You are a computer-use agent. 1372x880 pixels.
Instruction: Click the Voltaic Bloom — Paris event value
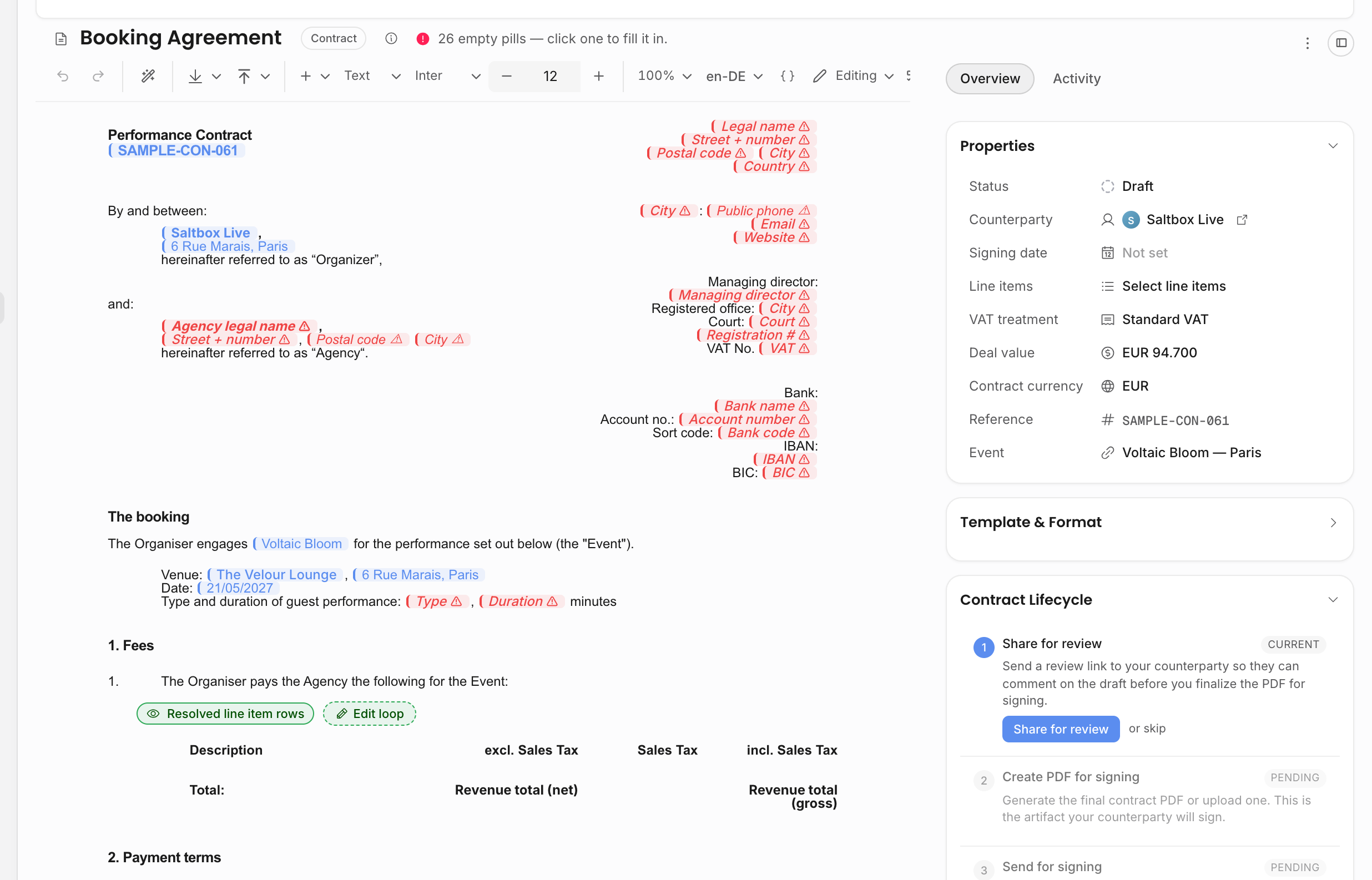tap(1191, 453)
